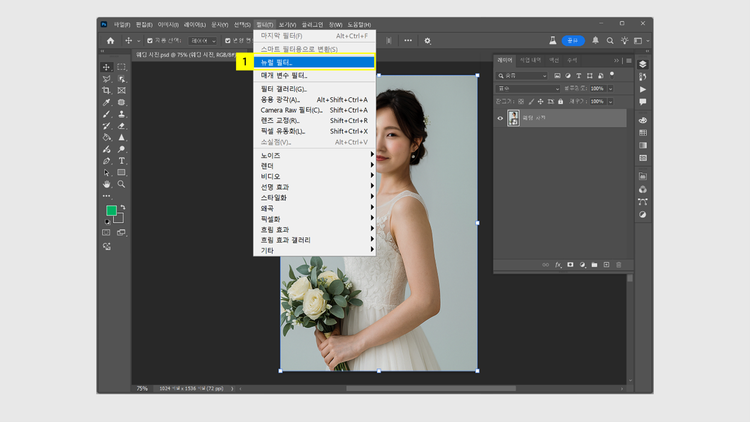This screenshot has width=750, height=422.
Task: Open the comments speech bubble panel icon
Action: [x=642, y=102]
